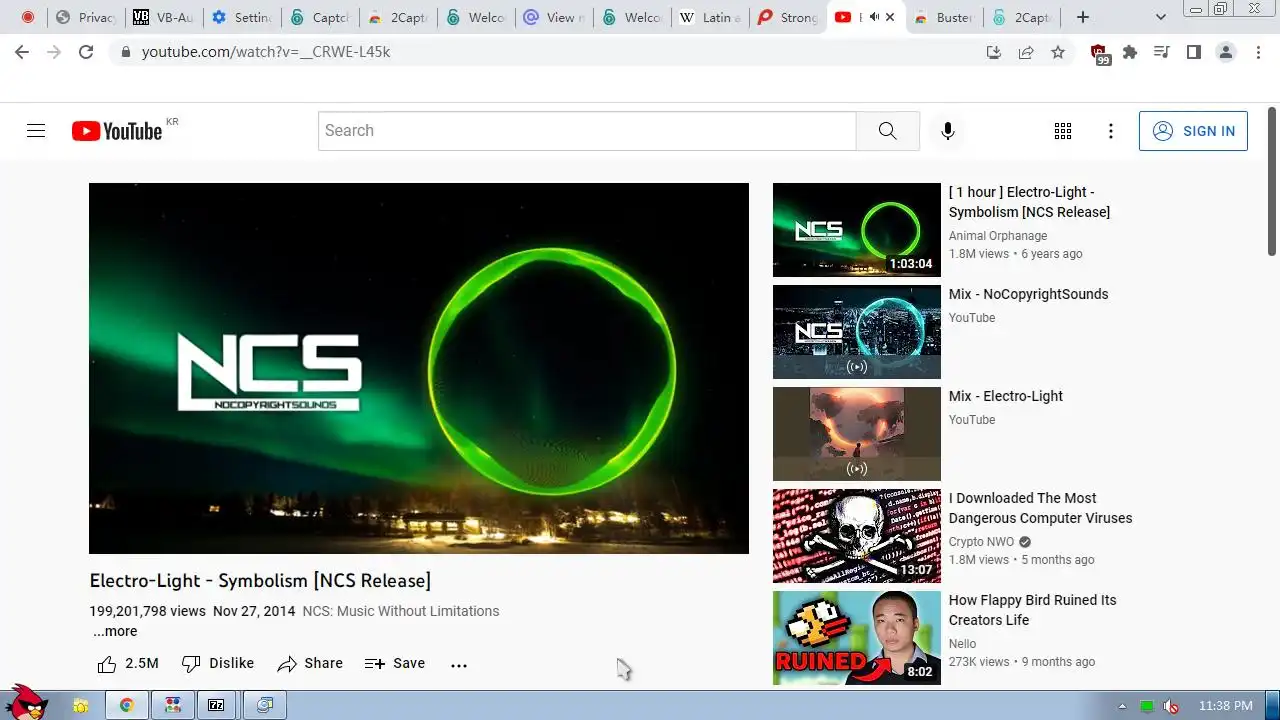Start voice search with microphone icon
The width and height of the screenshot is (1280, 720).
(x=948, y=131)
